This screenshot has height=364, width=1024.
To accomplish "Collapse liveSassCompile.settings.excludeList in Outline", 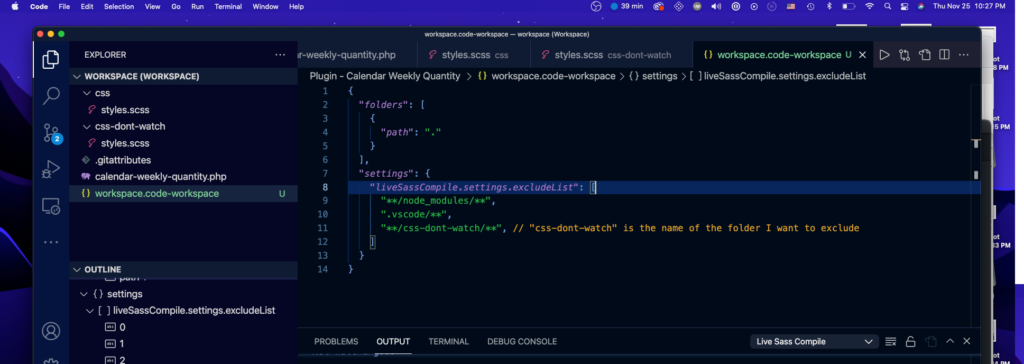I will tap(90, 310).
